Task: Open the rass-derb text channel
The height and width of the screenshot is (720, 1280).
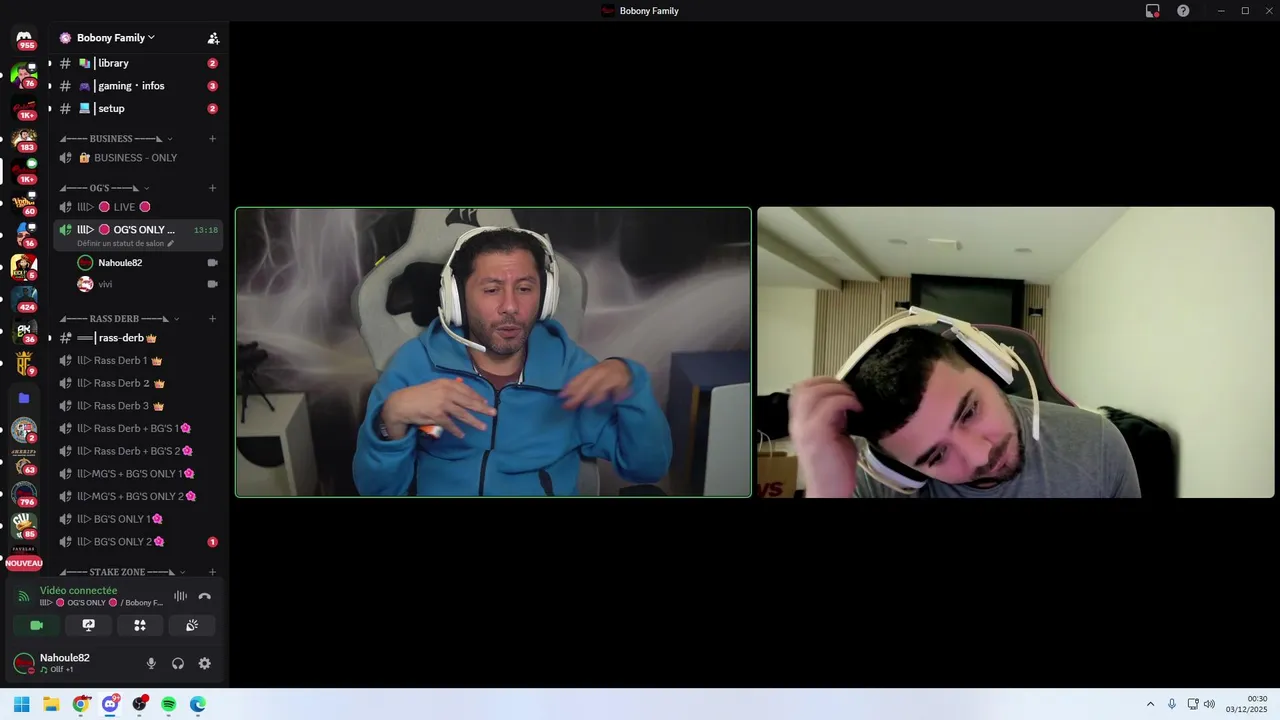Action: click(x=138, y=338)
